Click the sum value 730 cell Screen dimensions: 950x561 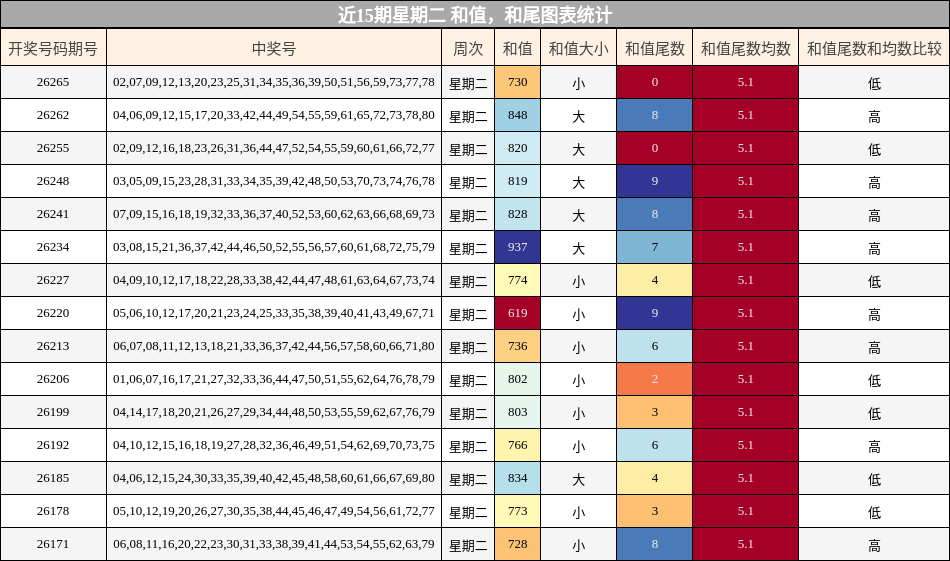(517, 82)
